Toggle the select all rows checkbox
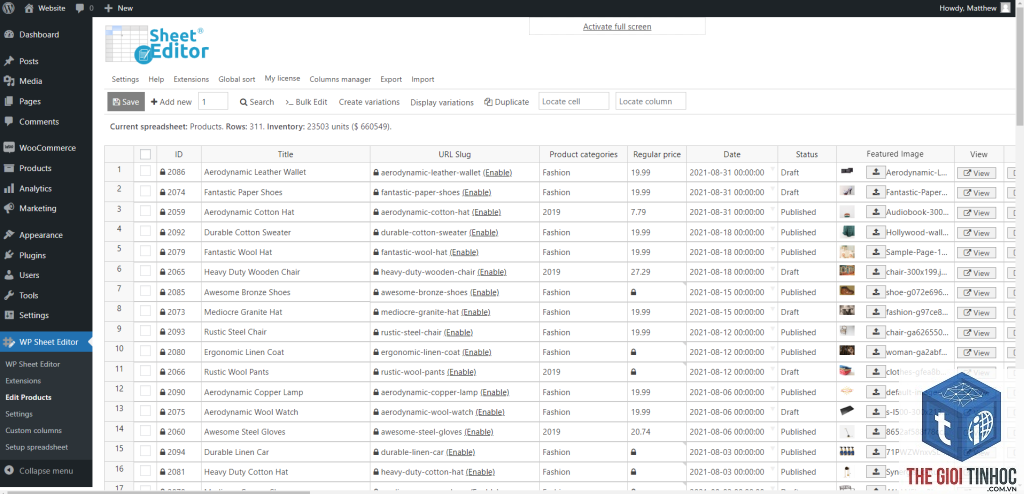 coord(145,154)
